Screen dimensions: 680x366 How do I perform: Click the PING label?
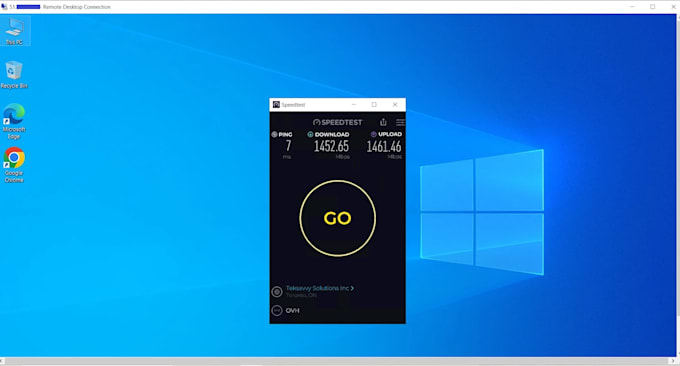click(285, 134)
